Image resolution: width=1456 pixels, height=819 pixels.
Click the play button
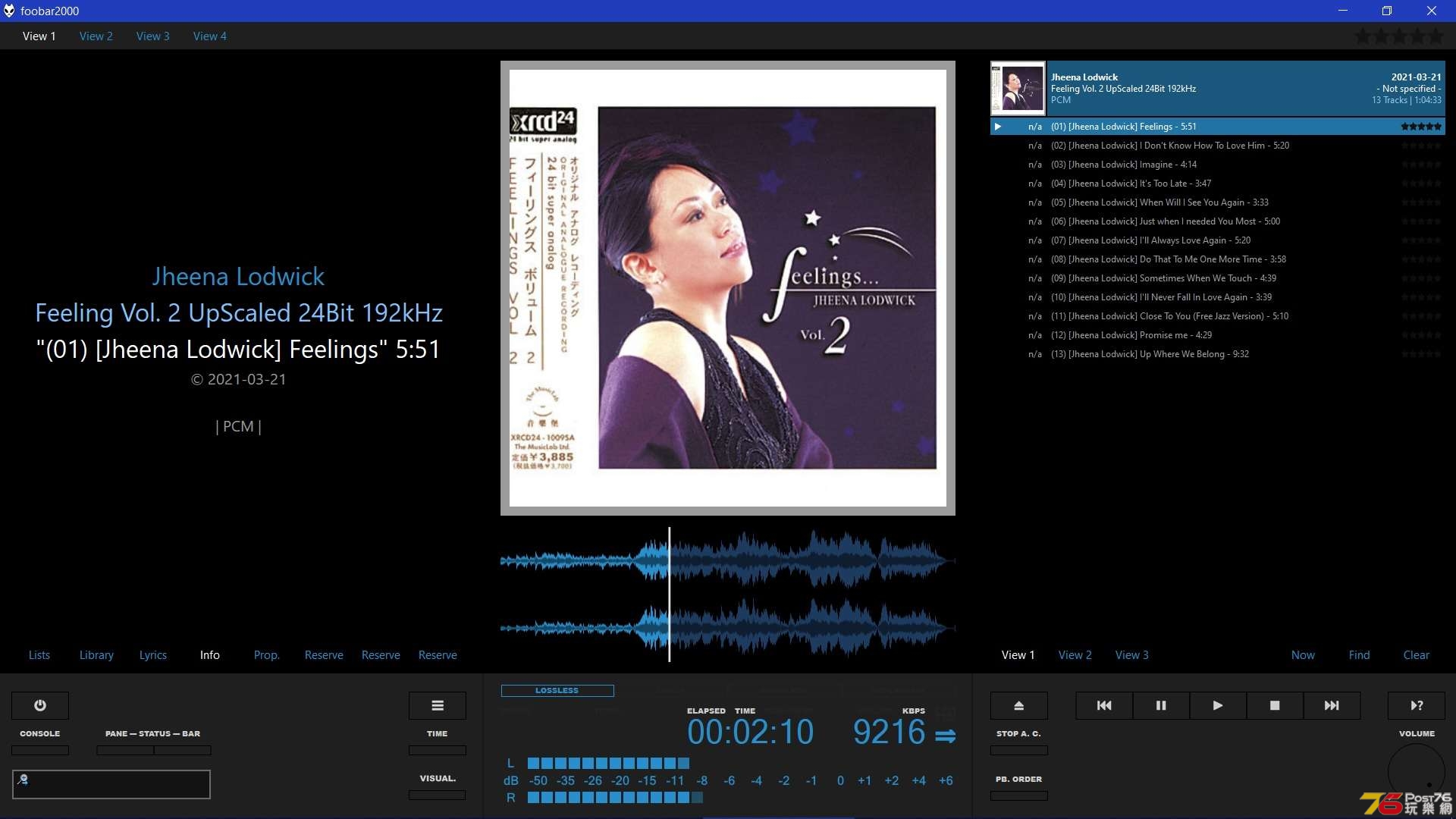(x=1218, y=705)
